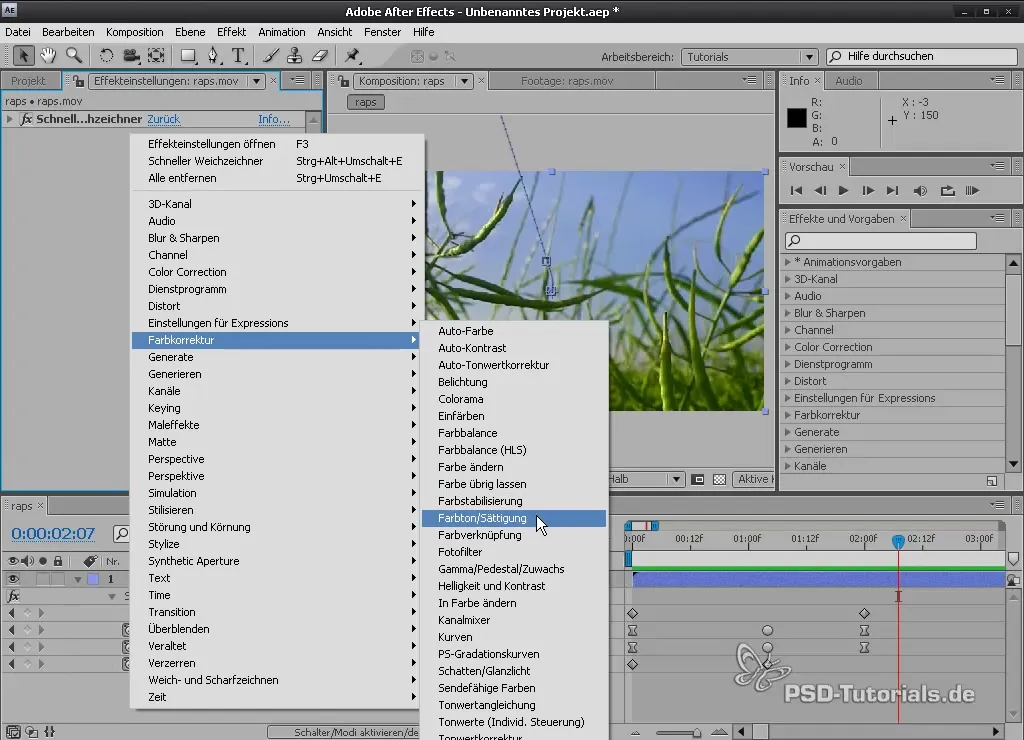This screenshot has width=1024, height=740.
Task: Select the Puppet Pin tool
Action: coord(353,56)
